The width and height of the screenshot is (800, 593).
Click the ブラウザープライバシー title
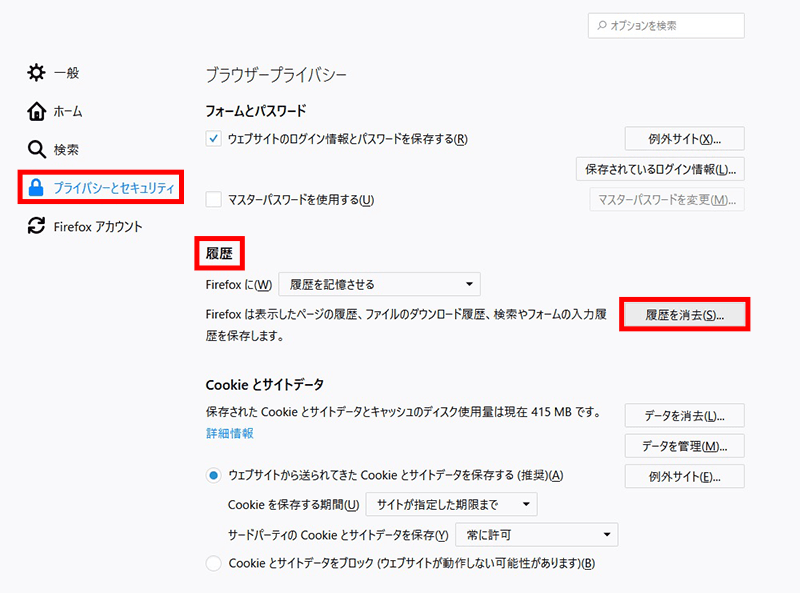pos(276,75)
